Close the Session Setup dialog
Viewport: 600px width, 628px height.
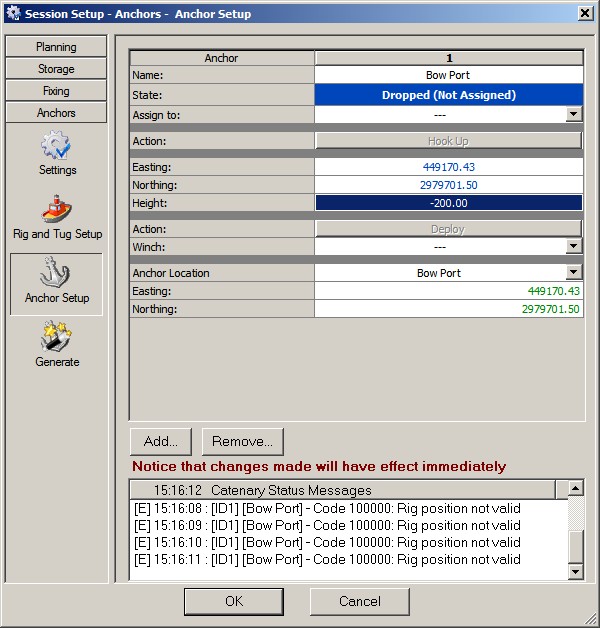point(584,14)
